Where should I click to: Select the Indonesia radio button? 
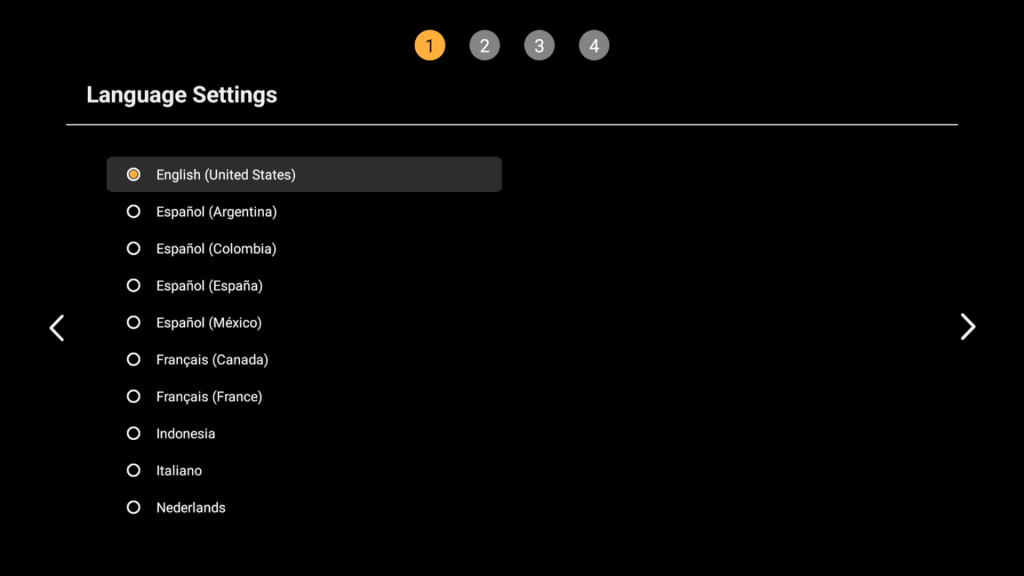pos(133,434)
